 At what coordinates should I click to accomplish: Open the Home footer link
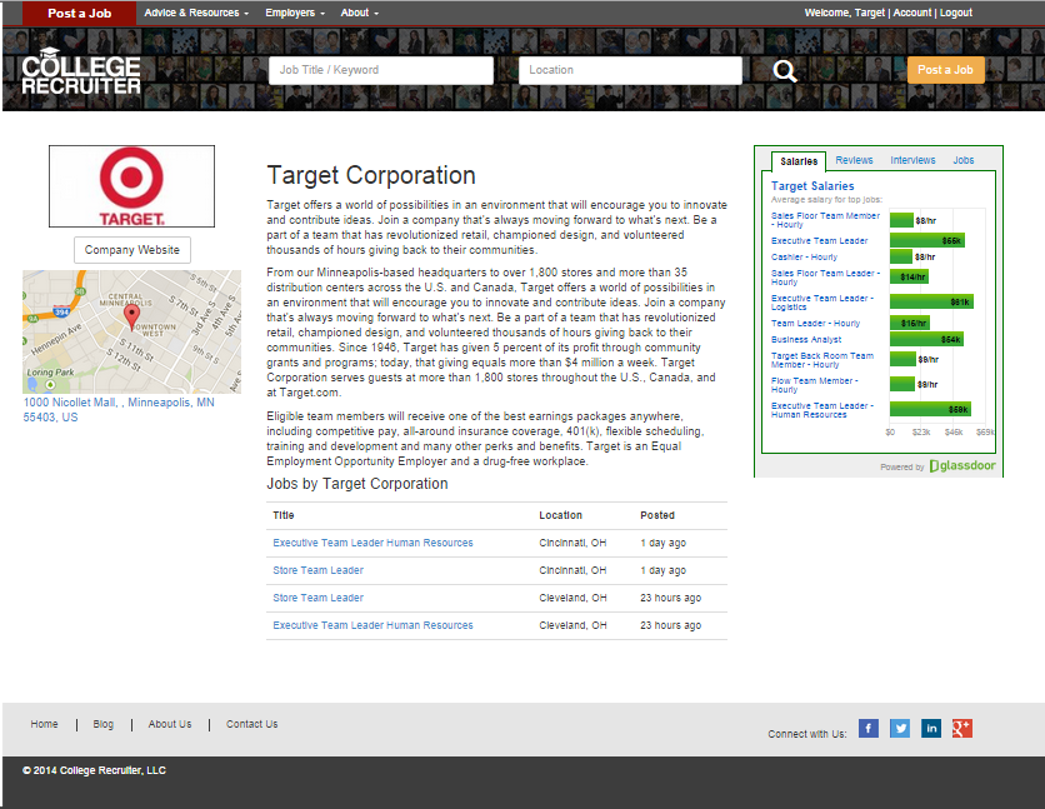pyautogui.click(x=44, y=724)
